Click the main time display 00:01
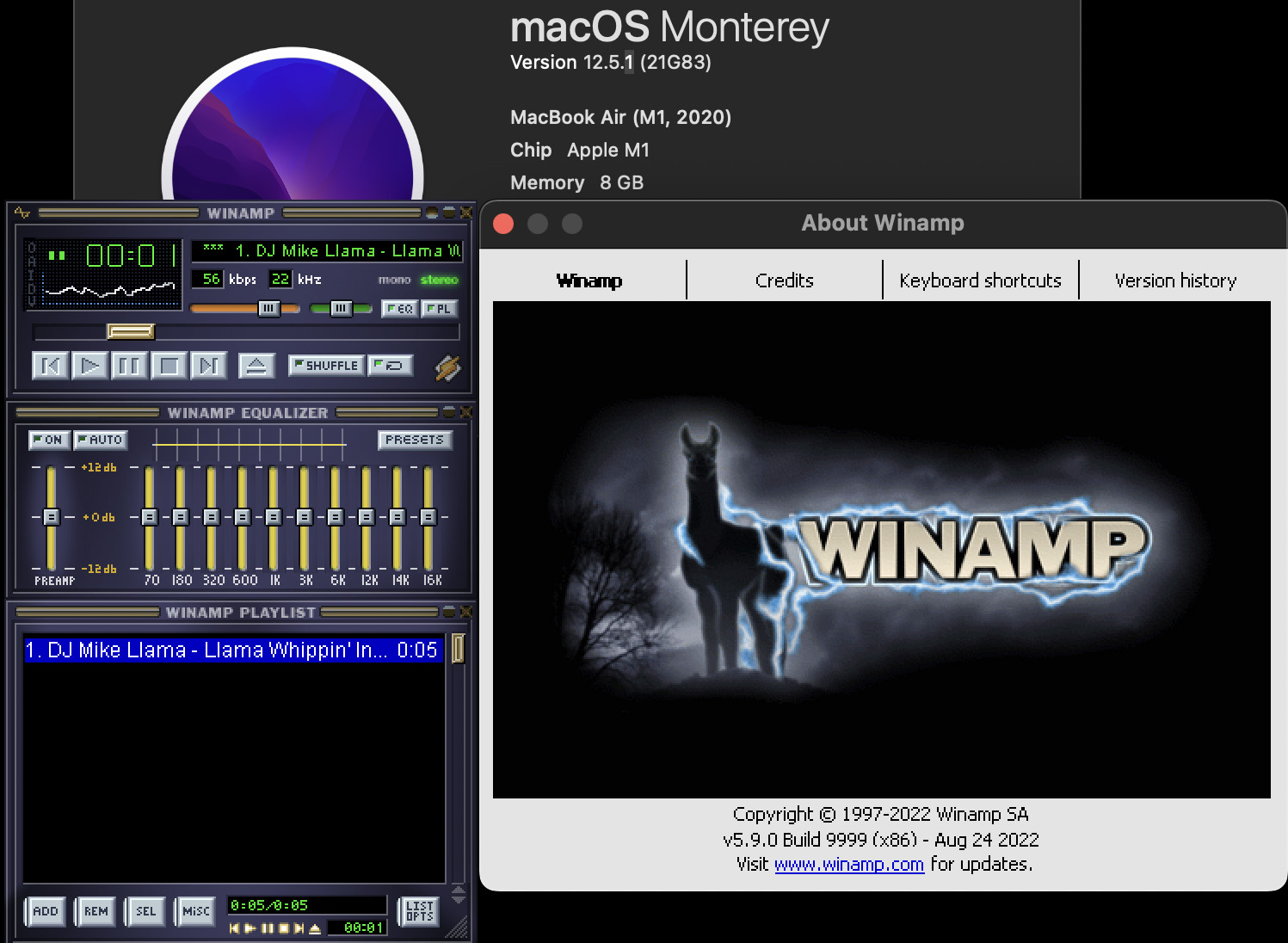 click(132, 256)
